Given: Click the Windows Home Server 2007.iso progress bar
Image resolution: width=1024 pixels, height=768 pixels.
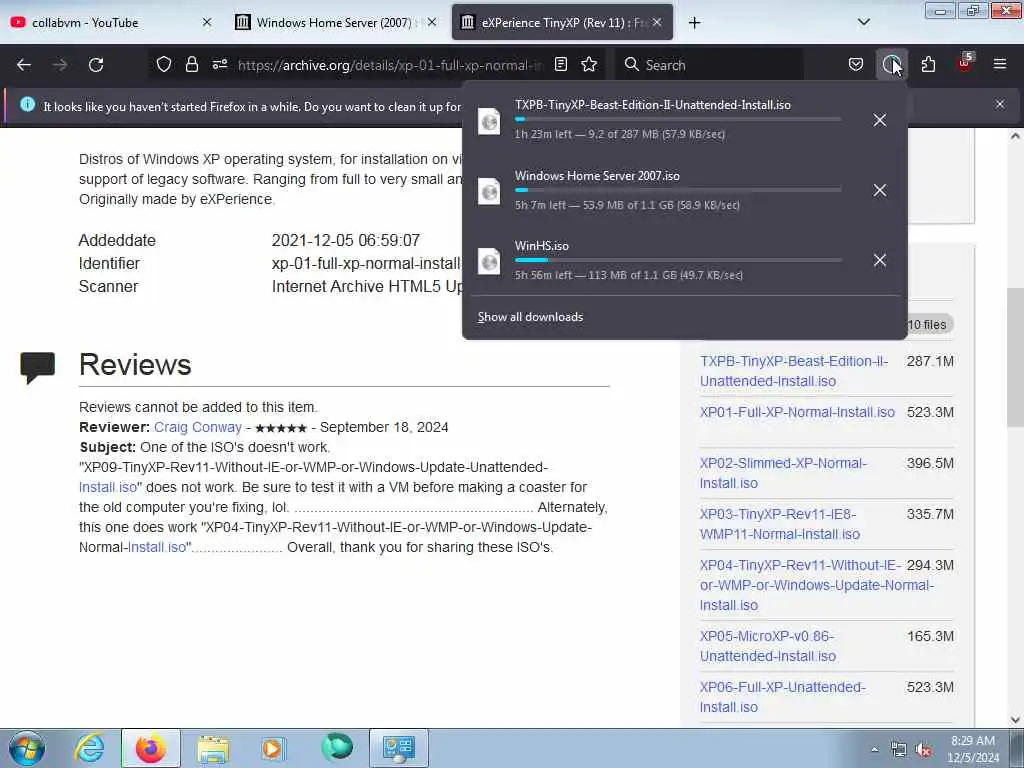Looking at the screenshot, I should click(678, 189).
